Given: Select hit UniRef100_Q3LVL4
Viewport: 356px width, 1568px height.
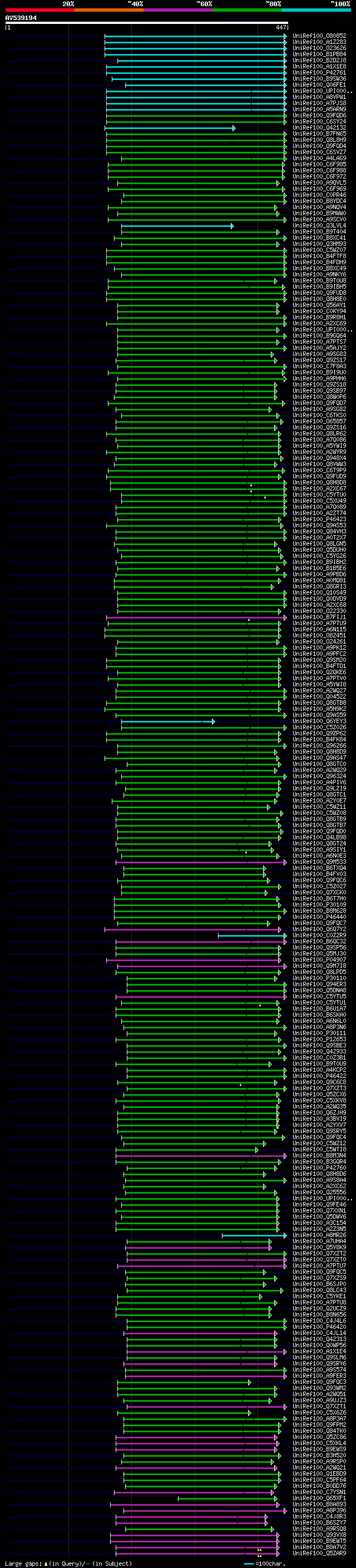Looking at the screenshot, I should (x=319, y=226).
